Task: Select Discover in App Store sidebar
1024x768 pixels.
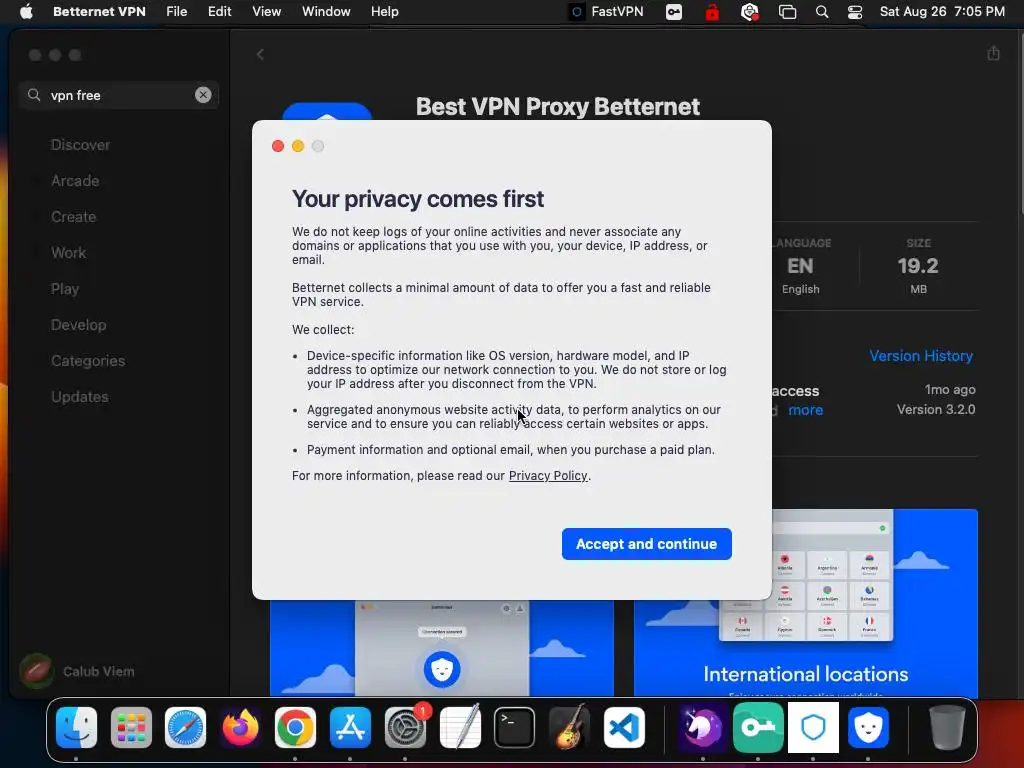Action: [80, 145]
